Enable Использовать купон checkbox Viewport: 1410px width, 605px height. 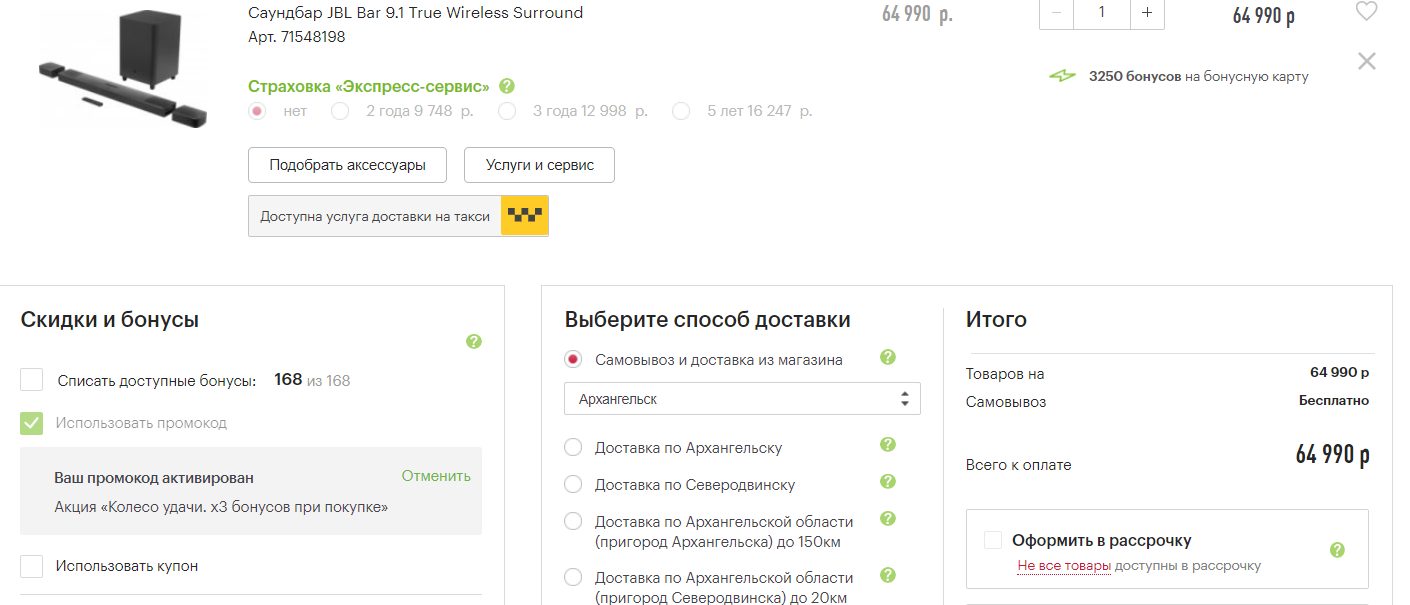pyautogui.click(x=32, y=566)
